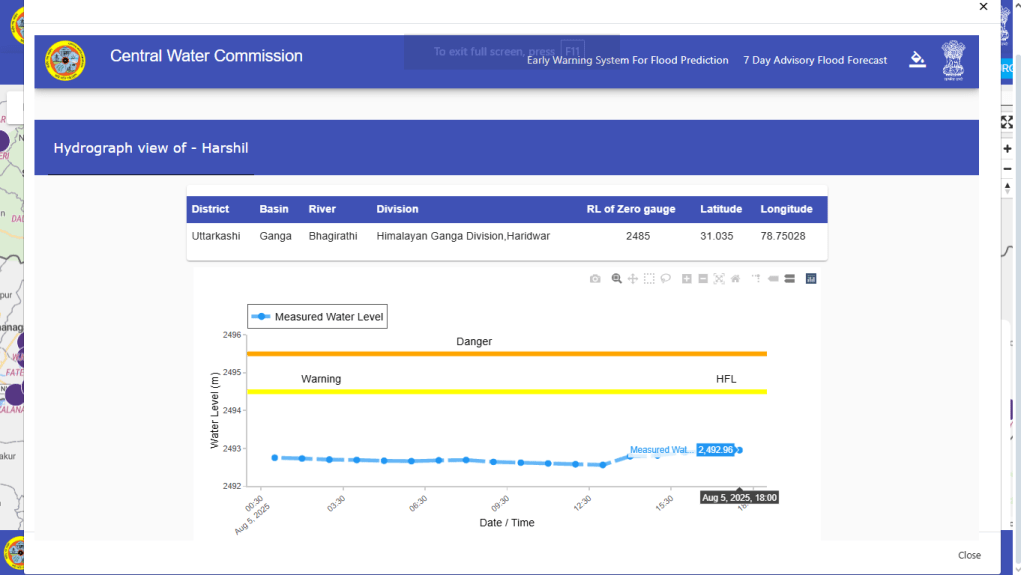Enable compare data on hover
1024x575 pixels.
(x=789, y=279)
